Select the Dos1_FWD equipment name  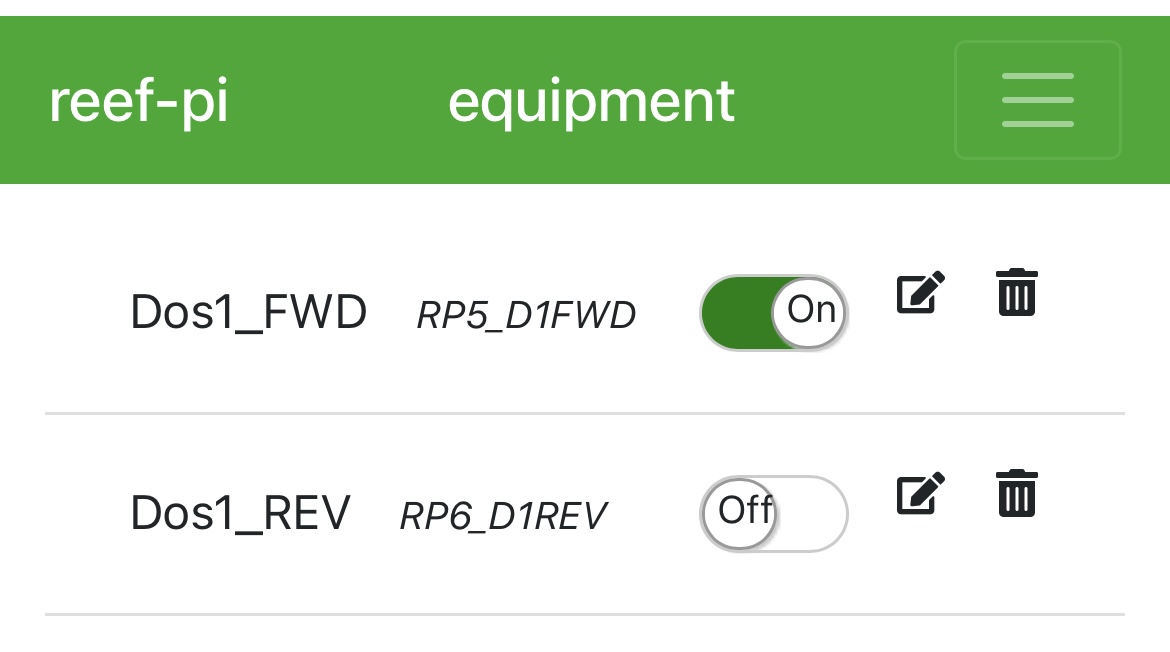[x=249, y=313]
